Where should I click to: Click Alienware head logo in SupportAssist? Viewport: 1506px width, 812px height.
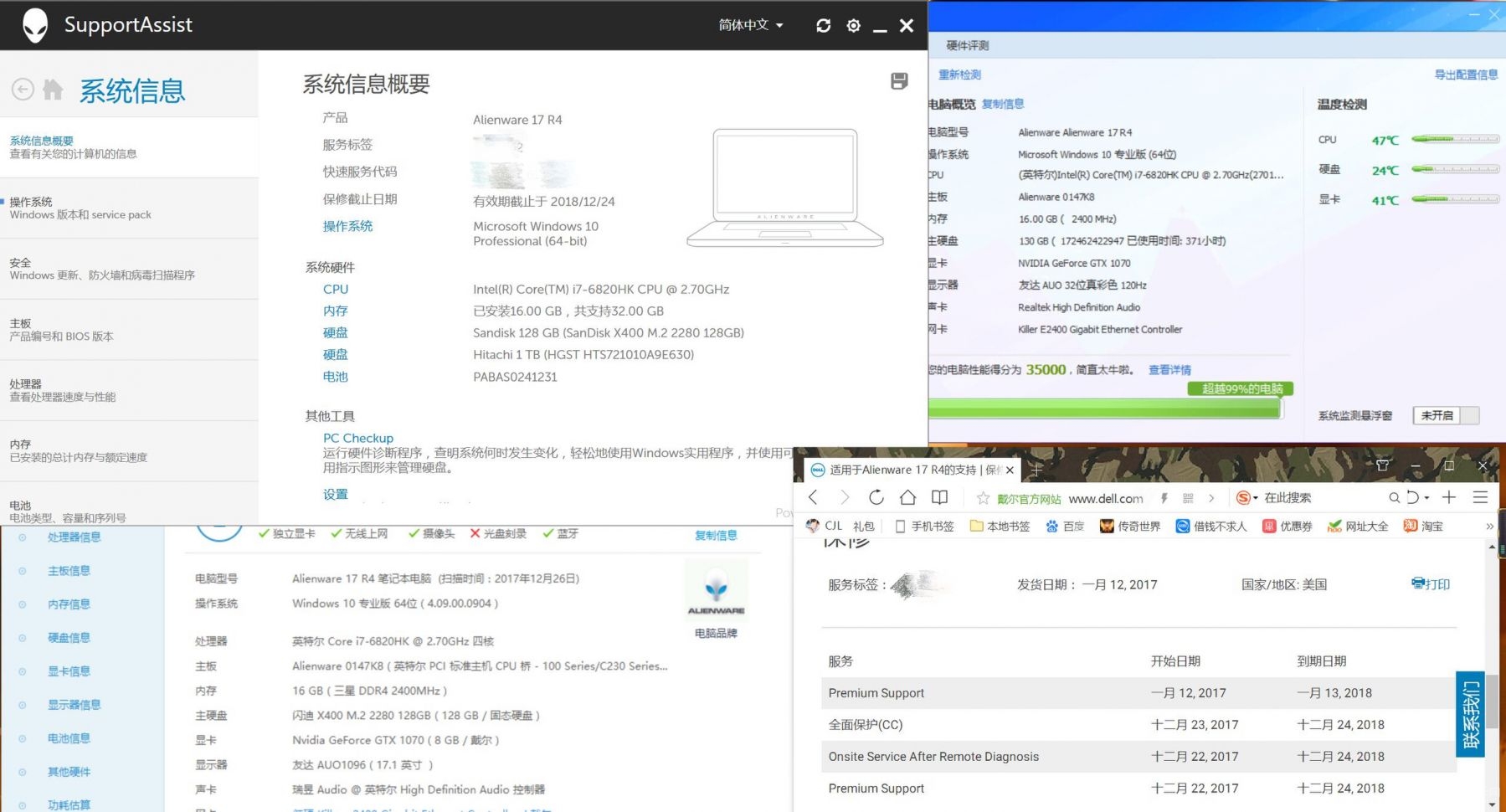(x=35, y=25)
